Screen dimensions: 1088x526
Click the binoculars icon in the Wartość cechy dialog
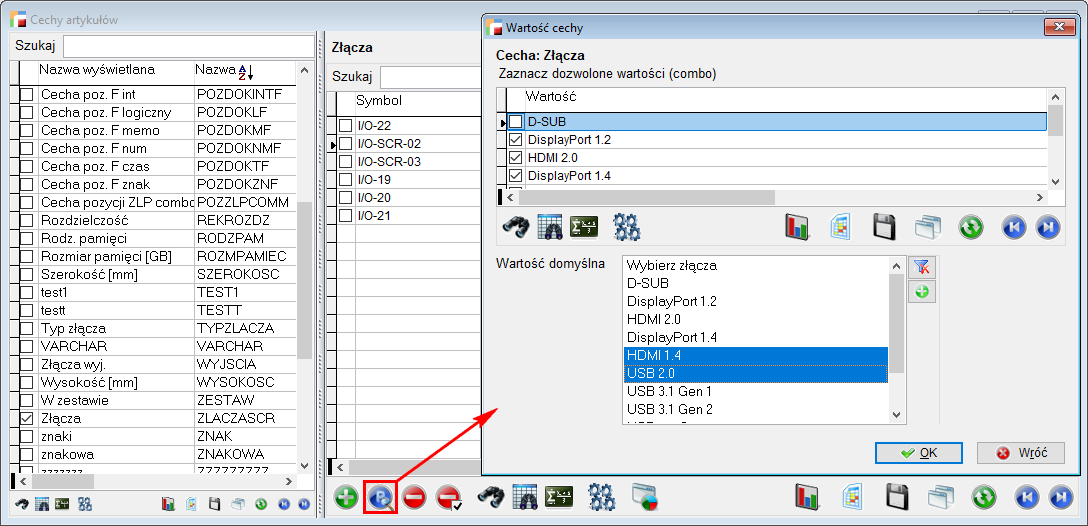click(516, 227)
